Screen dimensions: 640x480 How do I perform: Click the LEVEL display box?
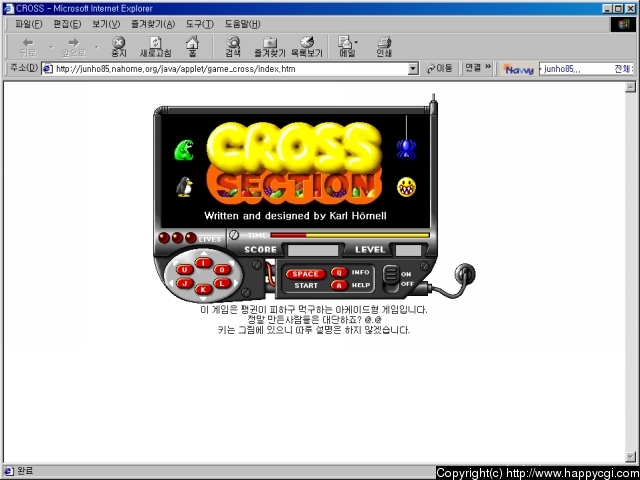point(409,250)
